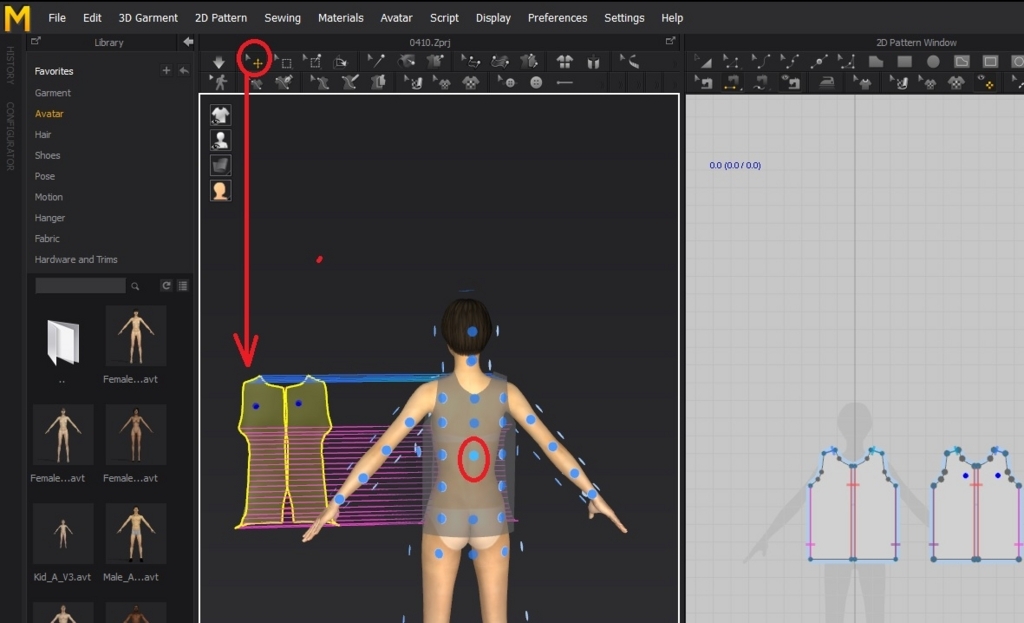
Task: Pop out the 0410.Zprj 3D window
Action: tap(670, 41)
